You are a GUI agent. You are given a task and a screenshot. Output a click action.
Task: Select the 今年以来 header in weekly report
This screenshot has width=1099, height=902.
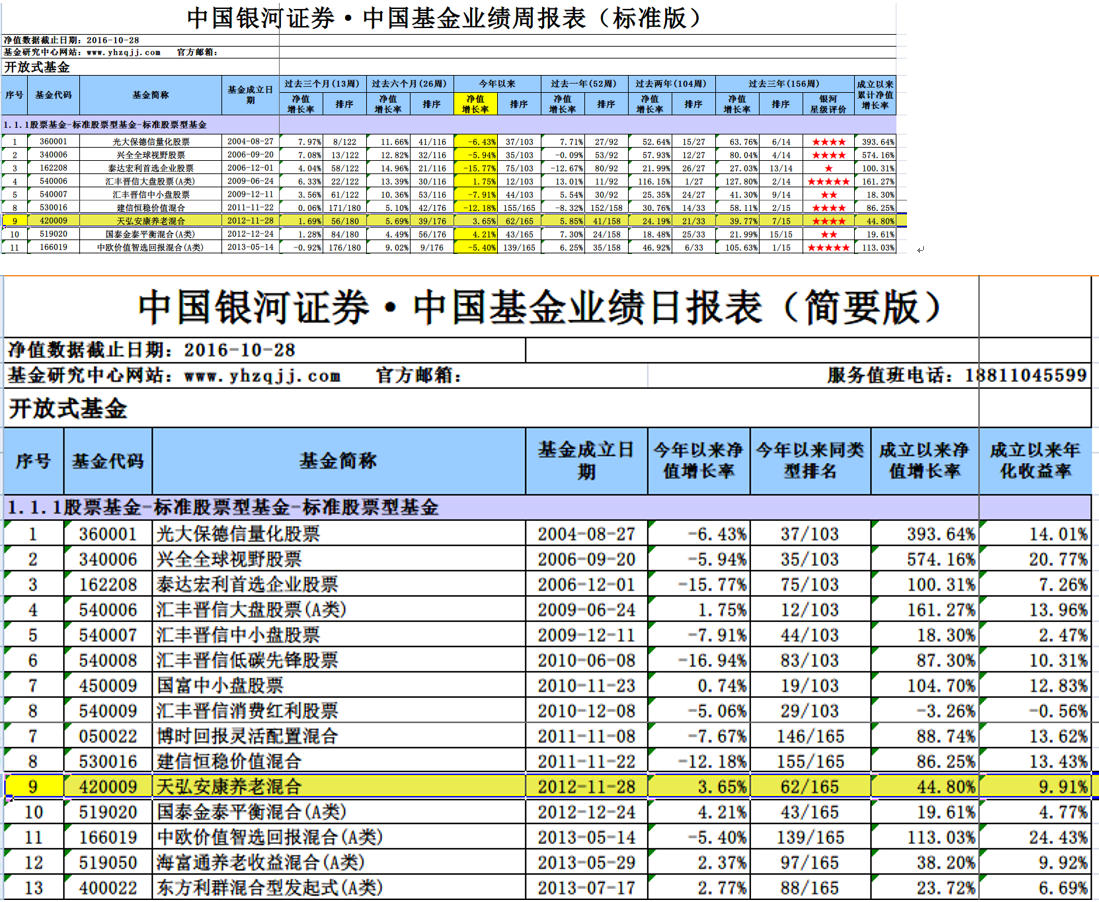coord(497,84)
